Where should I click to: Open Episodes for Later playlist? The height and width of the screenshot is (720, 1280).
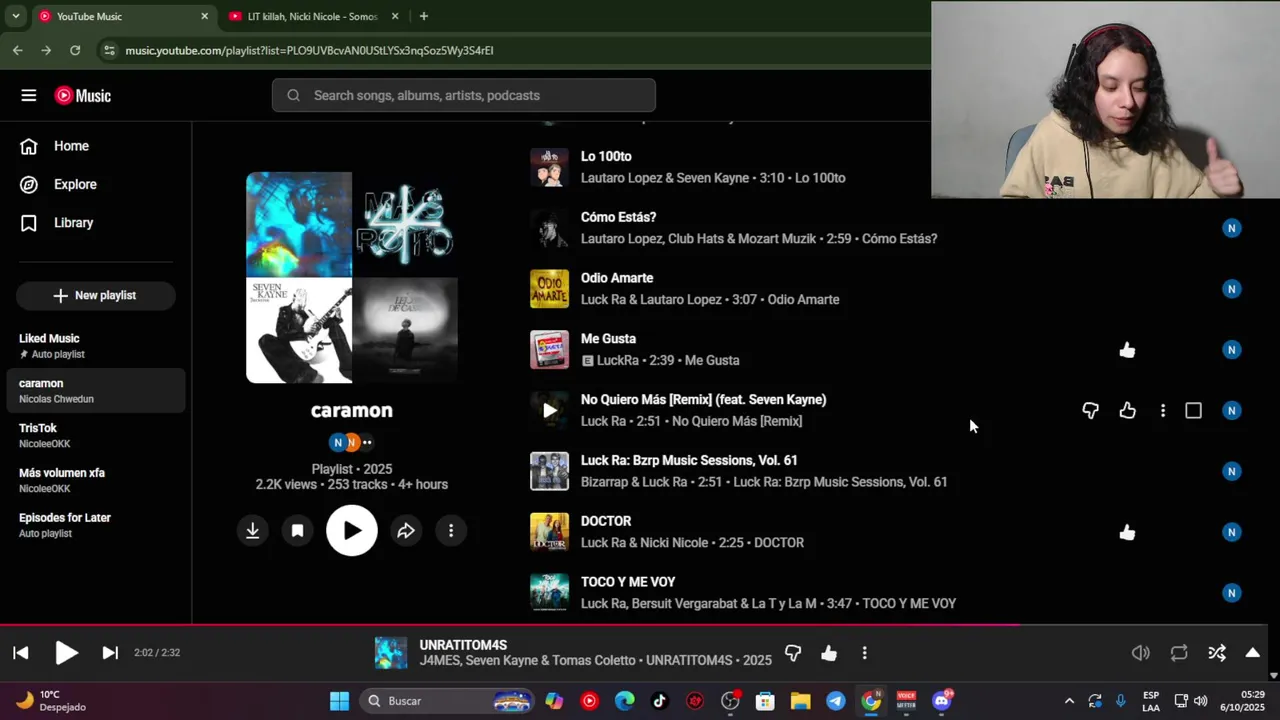coord(96,525)
